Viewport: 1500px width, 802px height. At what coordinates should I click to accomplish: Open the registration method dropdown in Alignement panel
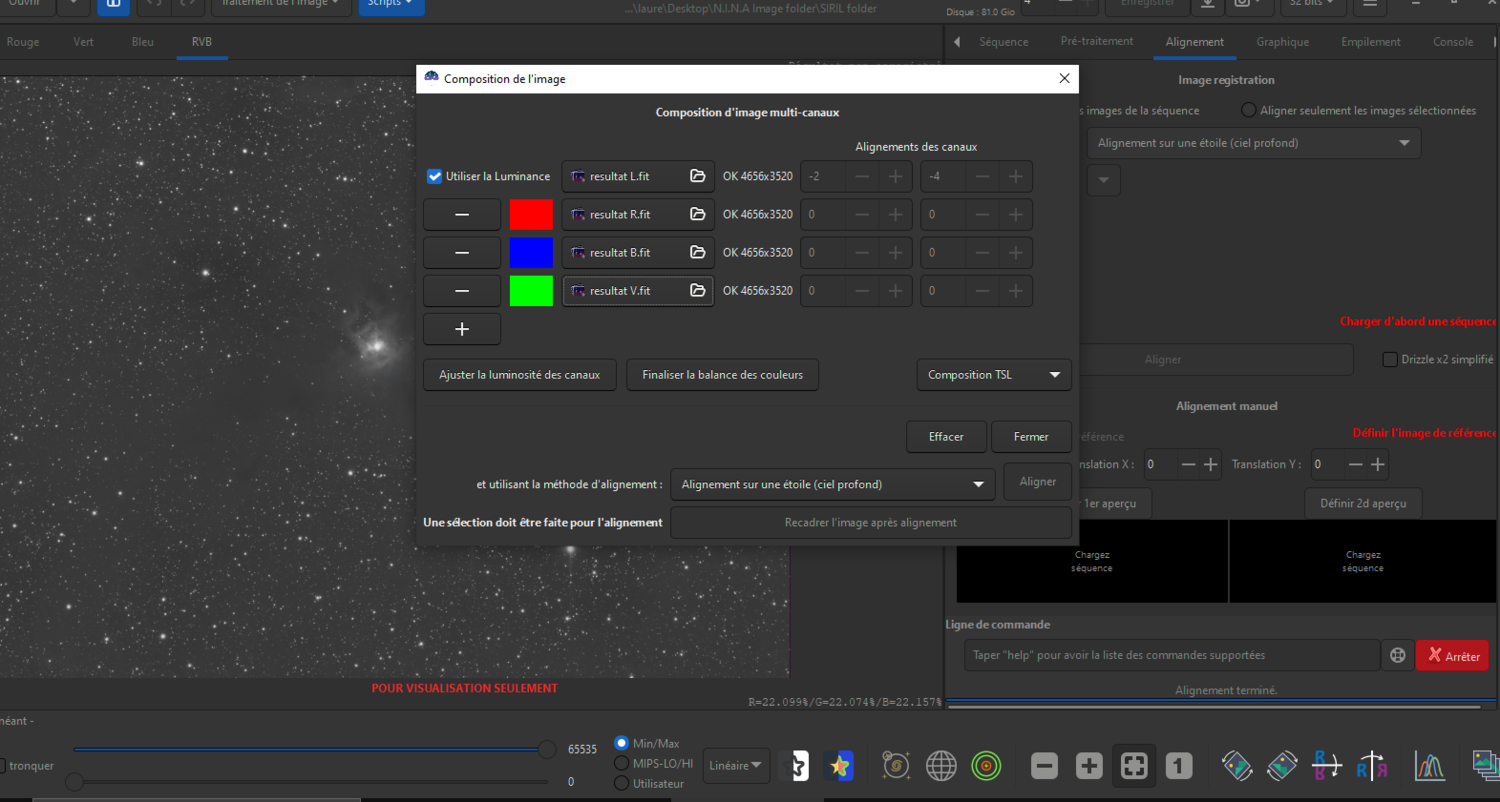(1254, 143)
